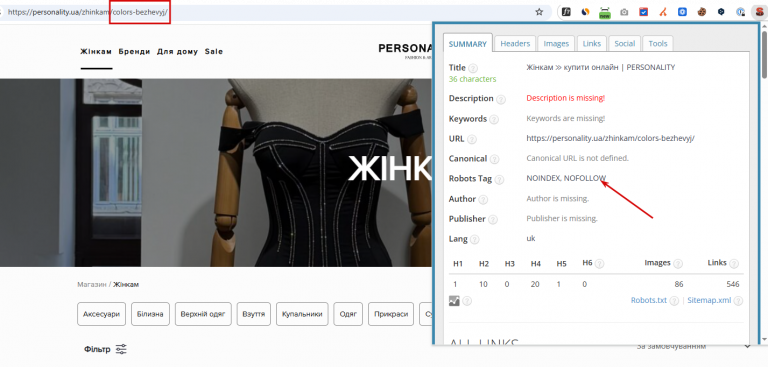The width and height of the screenshot is (768, 367).
Task: Open the Для дому menu item
Action: 177,51
